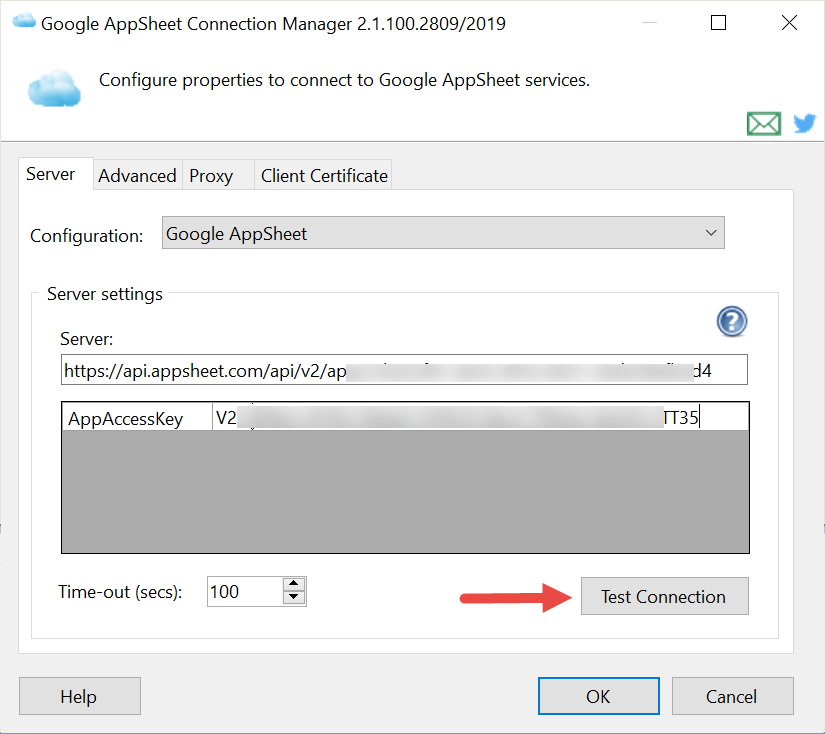The width and height of the screenshot is (825, 734).
Task: Click the Test Connection button
Action: point(665,596)
